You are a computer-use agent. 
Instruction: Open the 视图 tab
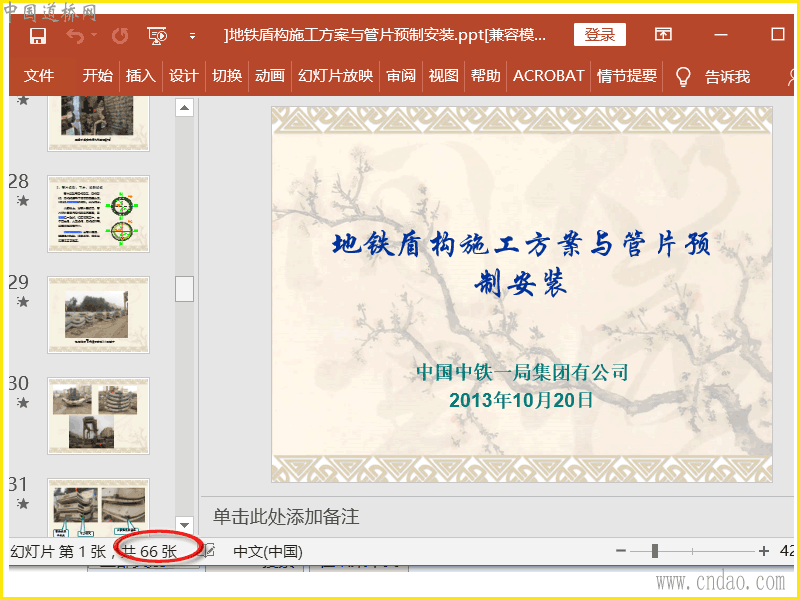(x=443, y=76)
